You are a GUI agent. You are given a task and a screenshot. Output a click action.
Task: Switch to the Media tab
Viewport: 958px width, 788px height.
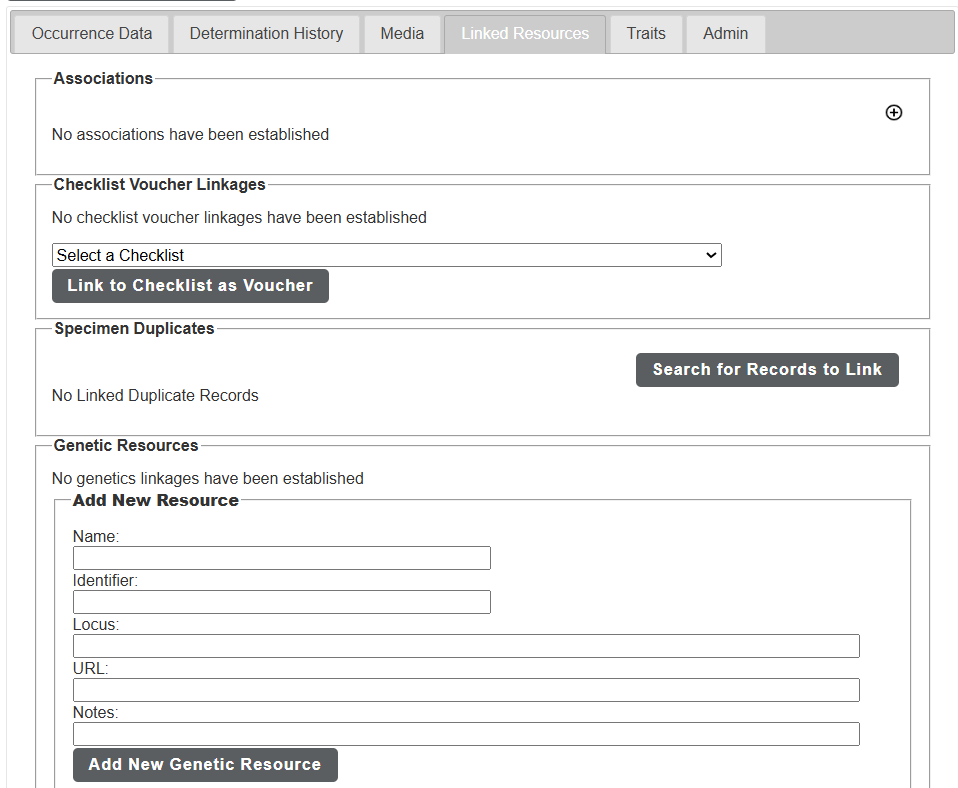click(x=402, y=33)
